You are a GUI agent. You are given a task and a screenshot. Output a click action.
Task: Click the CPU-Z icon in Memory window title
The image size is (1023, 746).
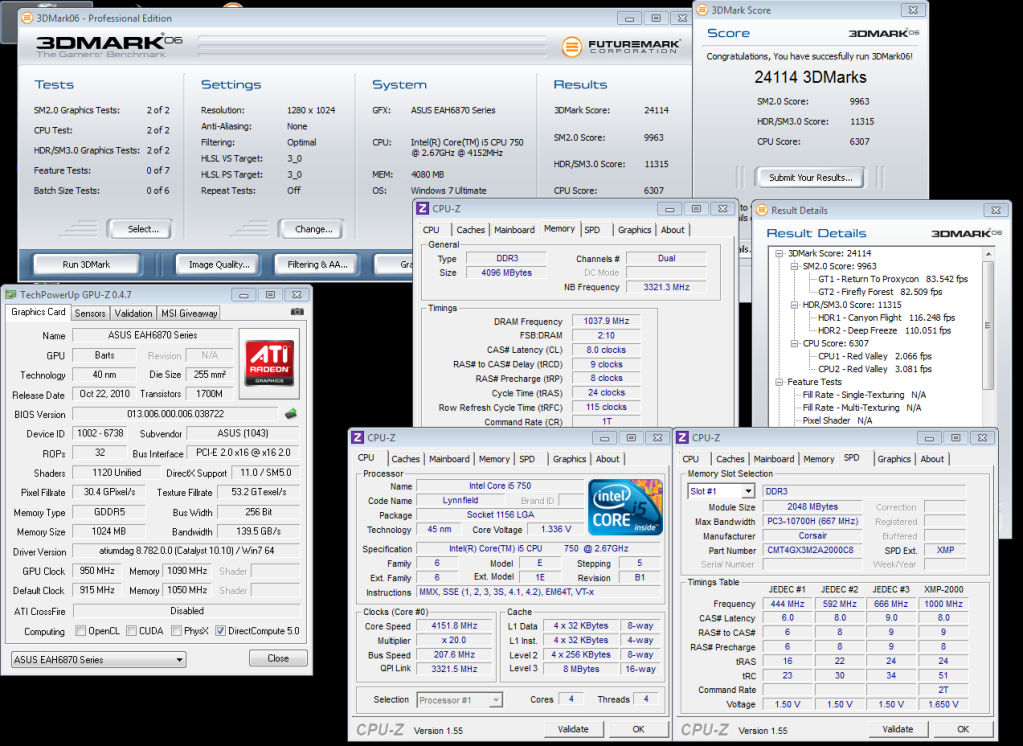coord(423,208)
